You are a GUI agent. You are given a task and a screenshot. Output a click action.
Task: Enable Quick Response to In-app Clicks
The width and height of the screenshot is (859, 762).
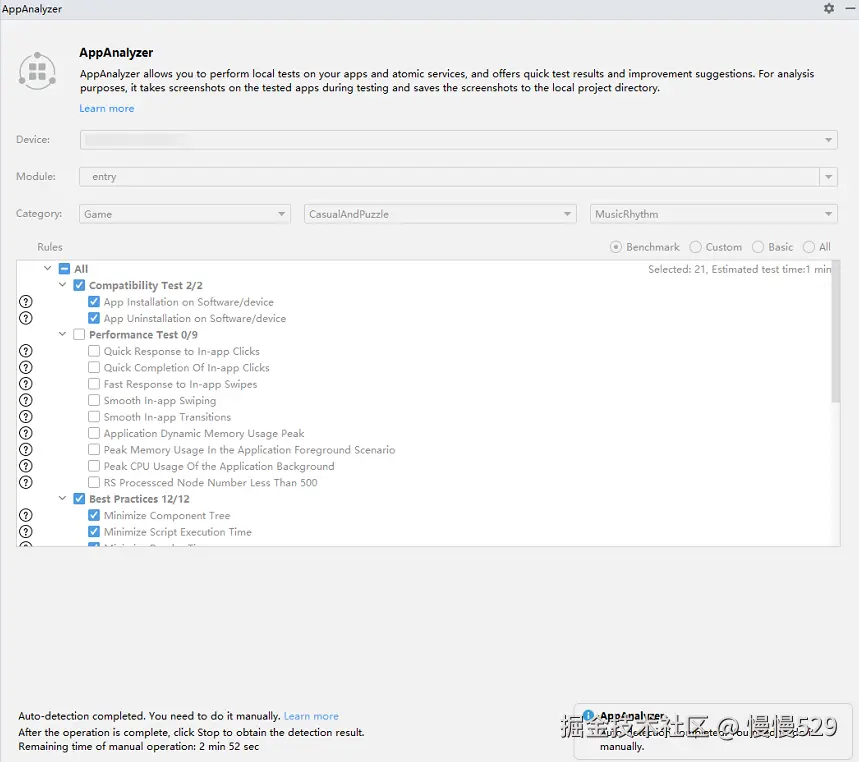point(94,351)
